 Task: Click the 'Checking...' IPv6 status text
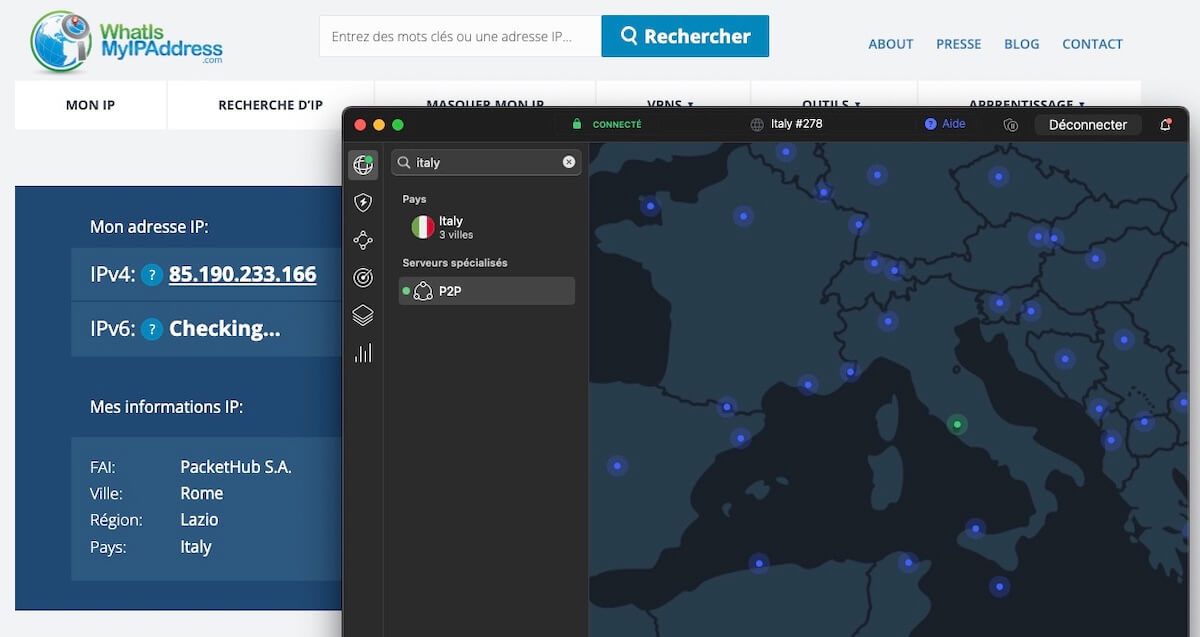click(225, 329)
